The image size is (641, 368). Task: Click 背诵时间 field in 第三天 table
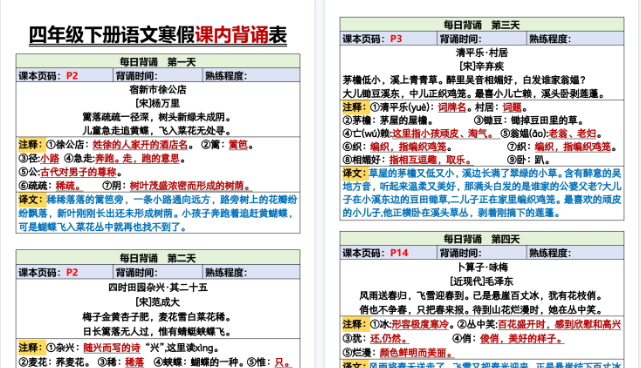click(482, 38)
